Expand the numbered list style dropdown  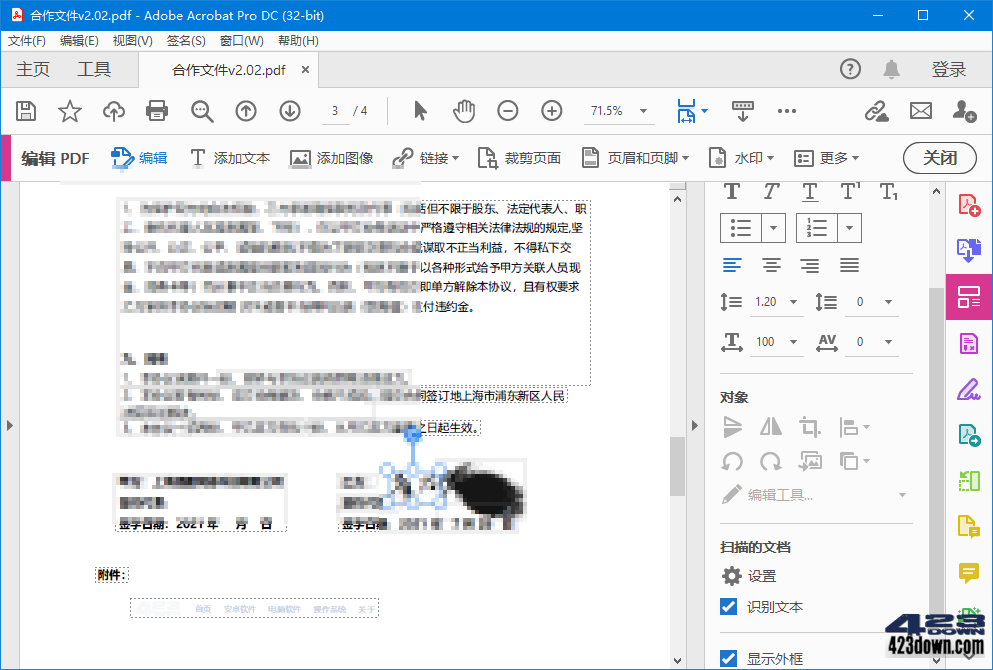coord(850,227)
